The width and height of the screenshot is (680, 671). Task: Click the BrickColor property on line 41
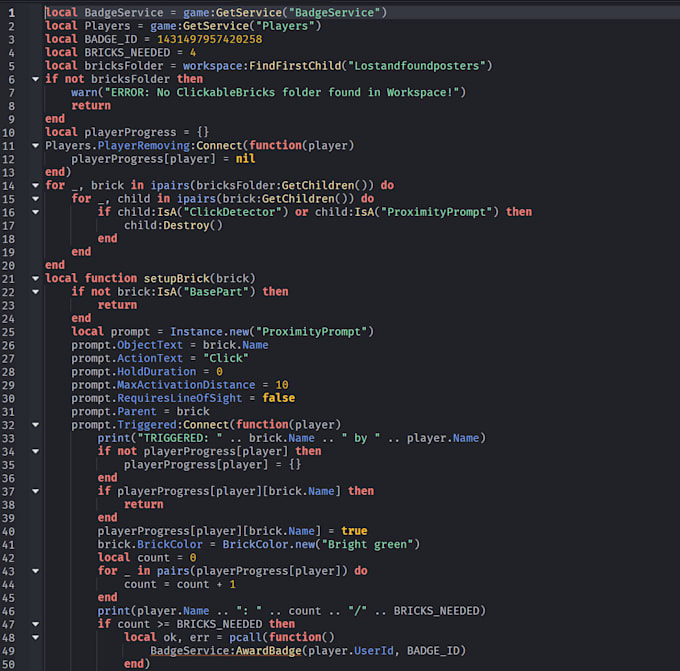[x=170, y=545]
